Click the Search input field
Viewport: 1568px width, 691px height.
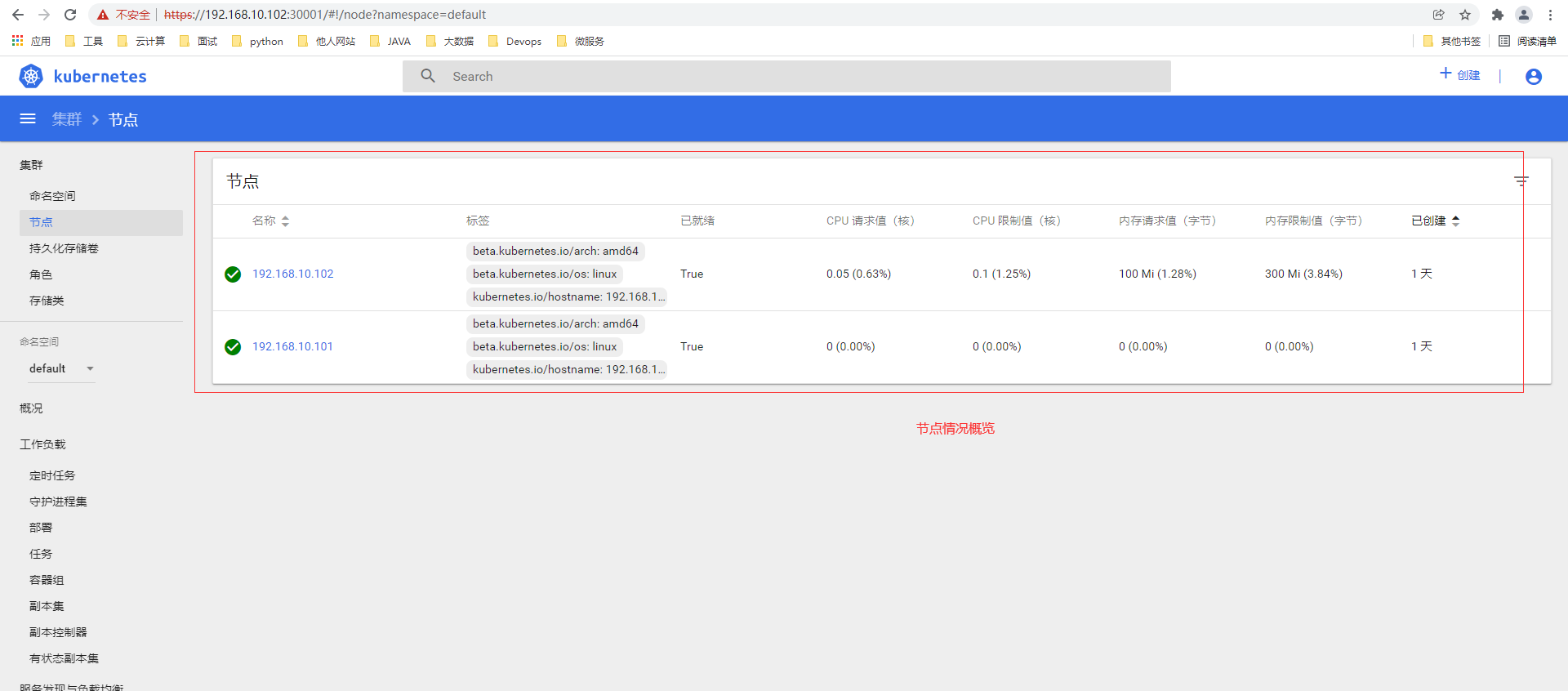(x=786, y=76)
